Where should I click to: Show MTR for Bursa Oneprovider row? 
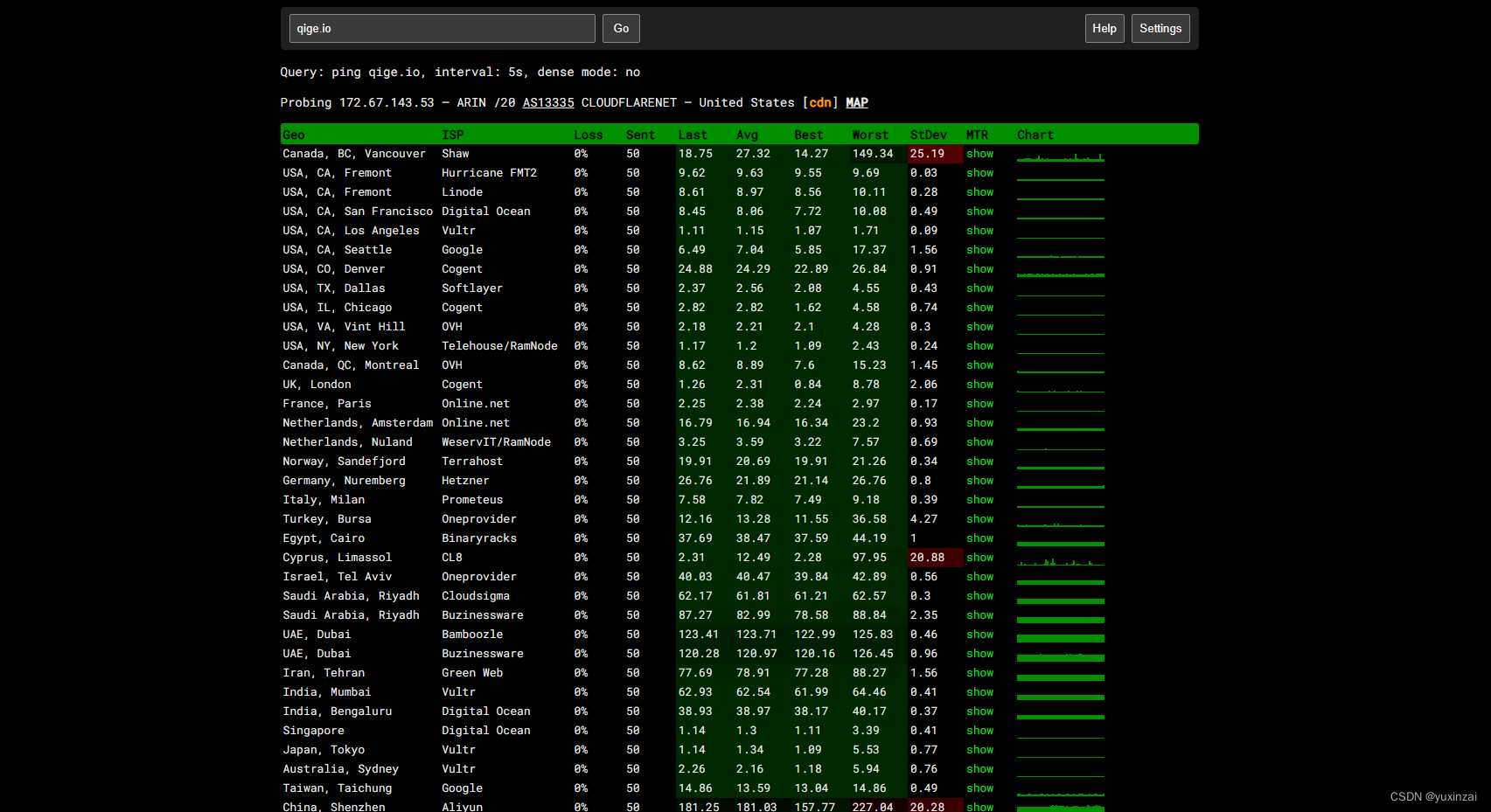pos(980,519)
